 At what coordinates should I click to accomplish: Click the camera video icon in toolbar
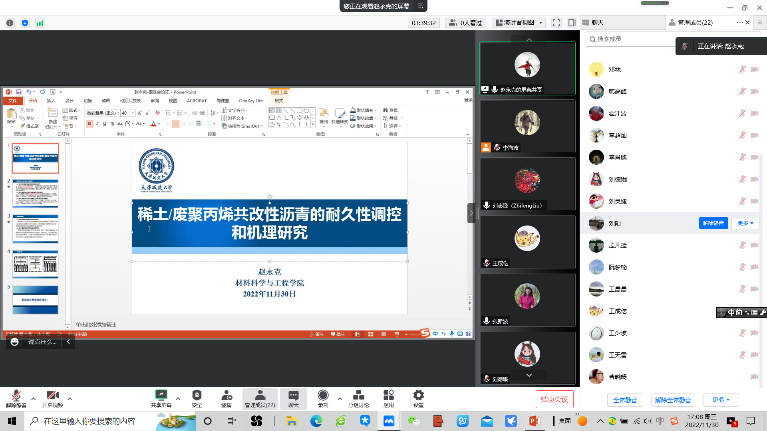pyautogui.click(x=52, y=395)
